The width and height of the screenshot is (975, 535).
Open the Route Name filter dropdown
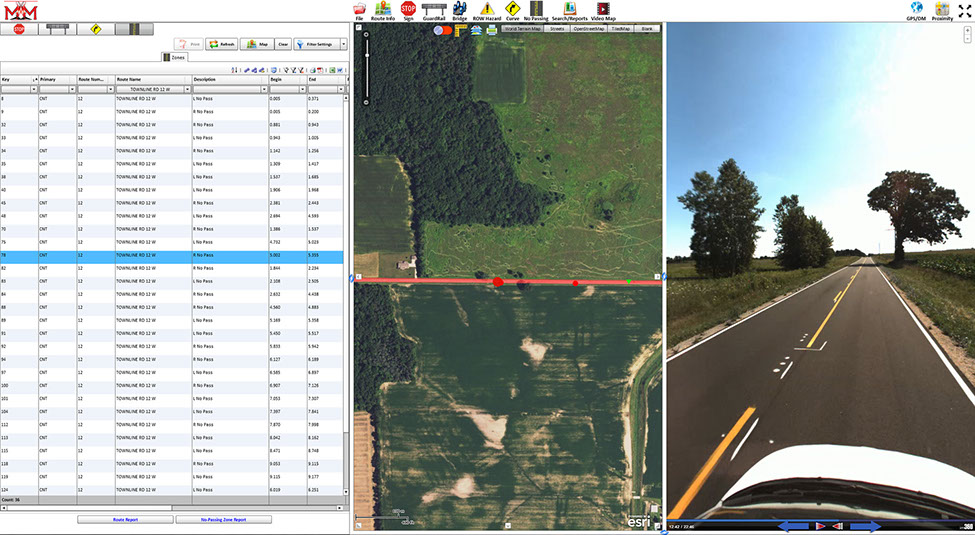click(187, 89)
